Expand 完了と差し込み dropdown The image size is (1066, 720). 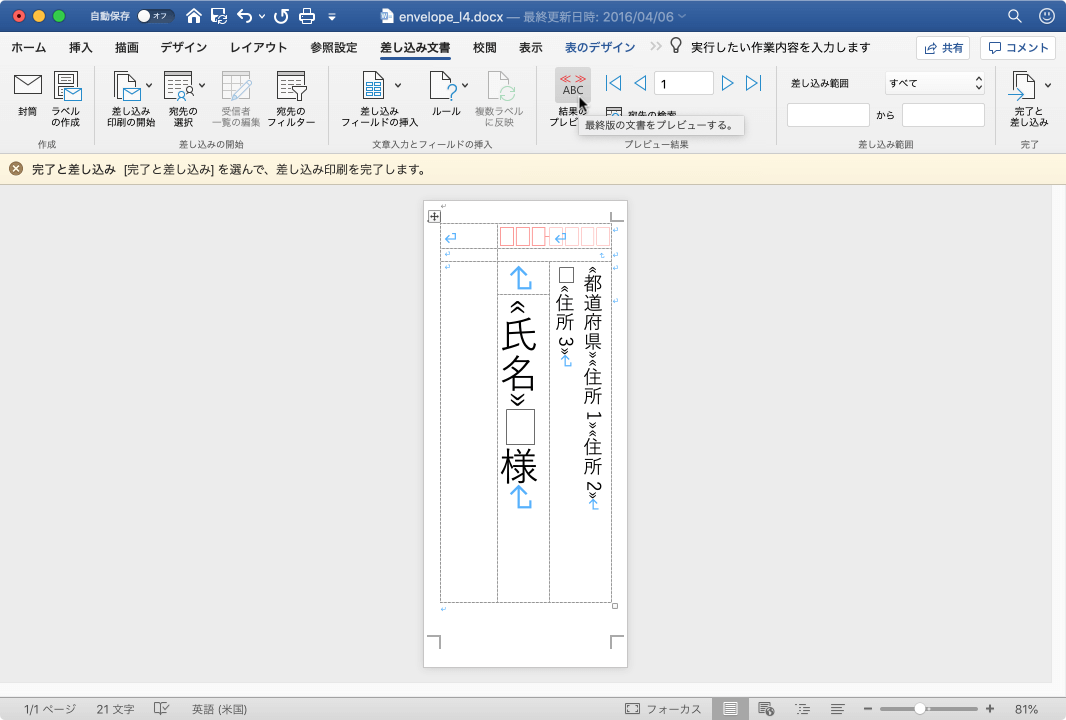click(x=1048, y=86)
